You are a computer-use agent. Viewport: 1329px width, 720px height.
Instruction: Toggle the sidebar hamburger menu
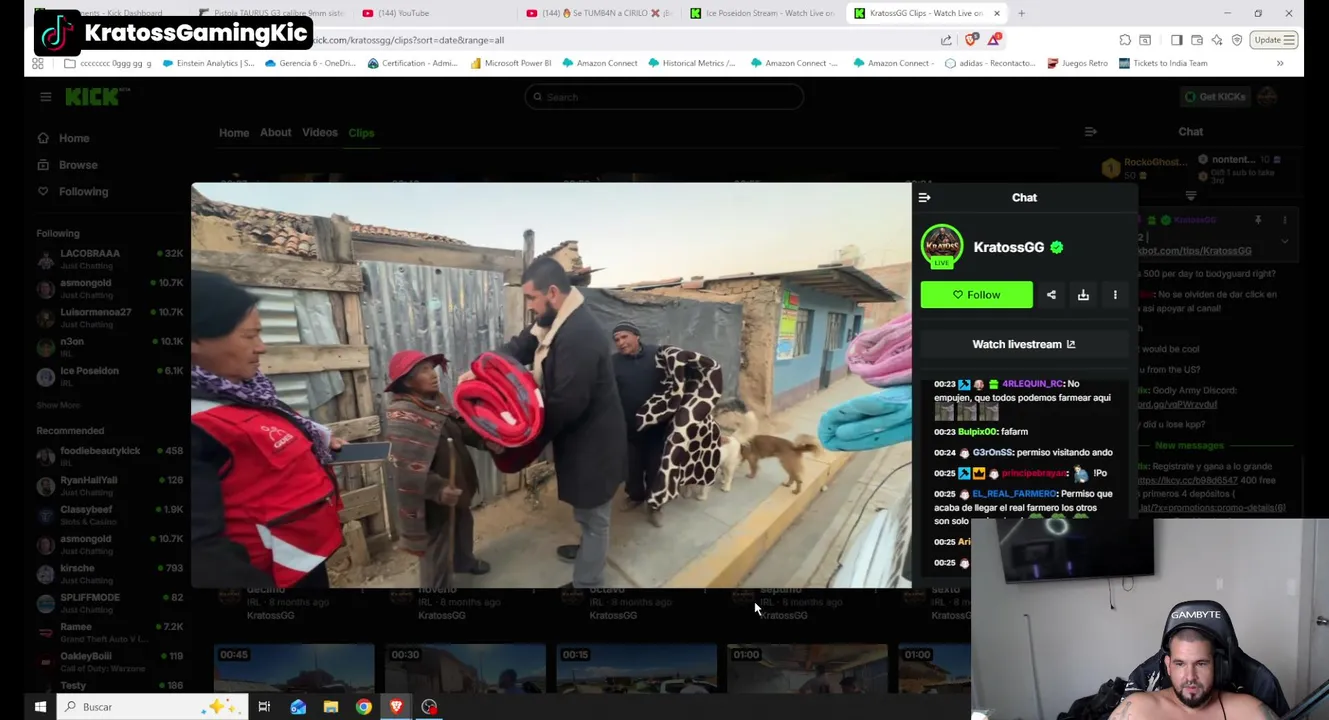(45, 97)
